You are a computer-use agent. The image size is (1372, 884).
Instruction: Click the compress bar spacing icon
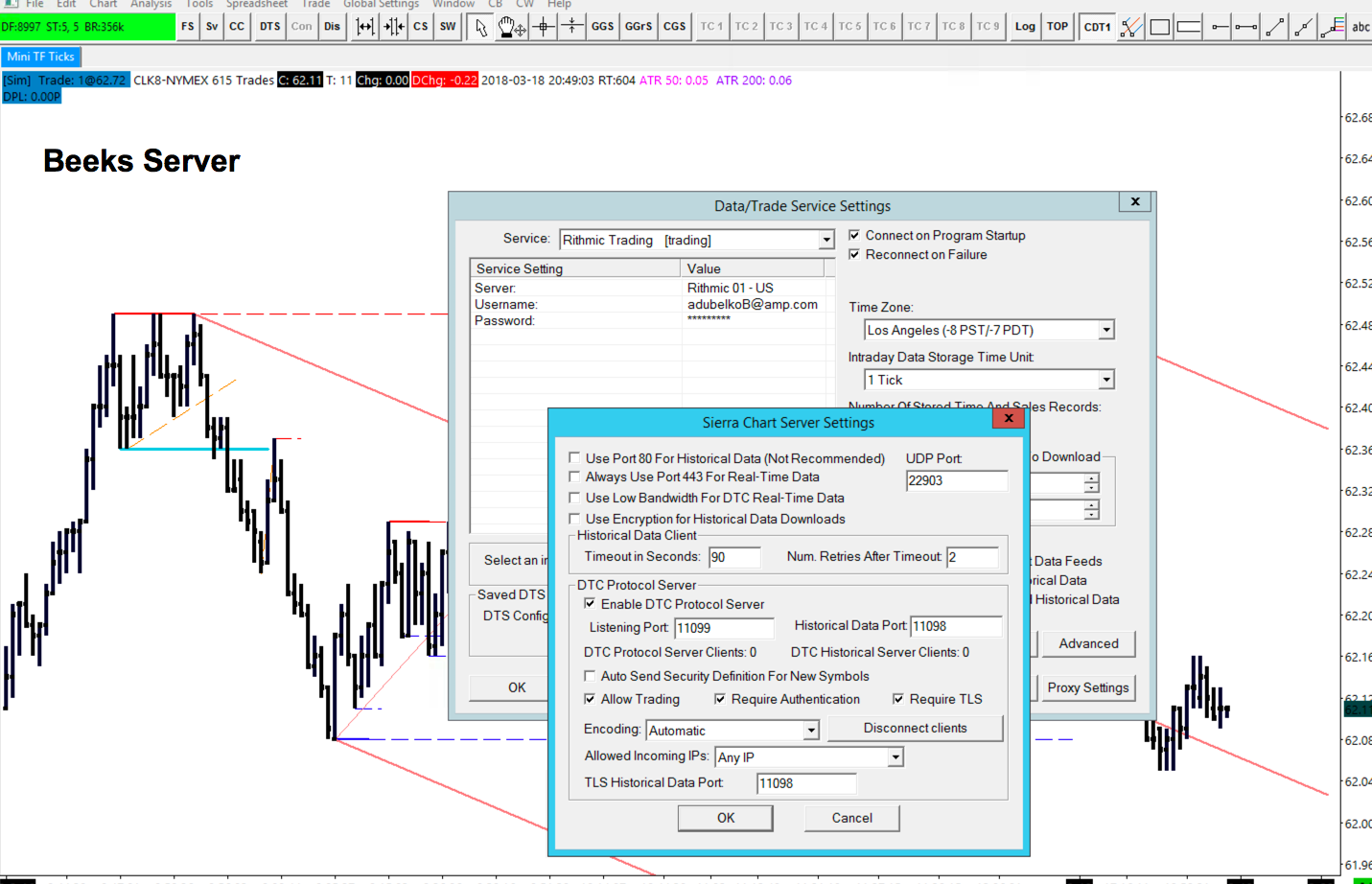pyautogui.click(x=394, y=27)
